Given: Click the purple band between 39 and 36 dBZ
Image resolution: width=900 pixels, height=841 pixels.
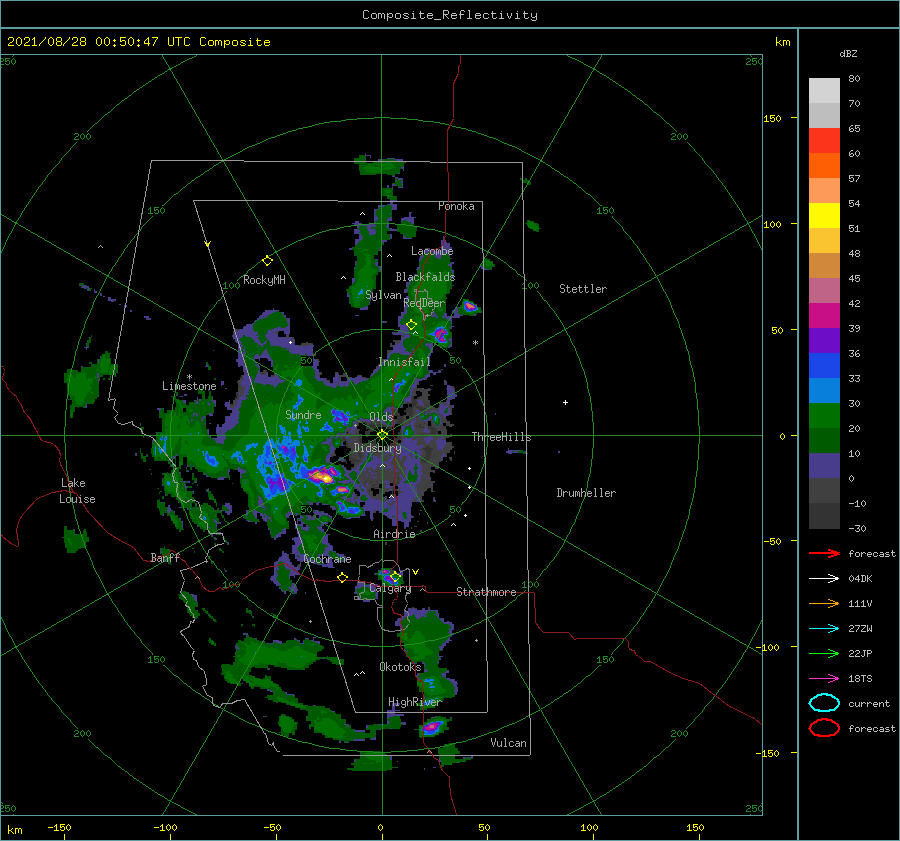Looking at the screenshot, I should click(824, 341).
